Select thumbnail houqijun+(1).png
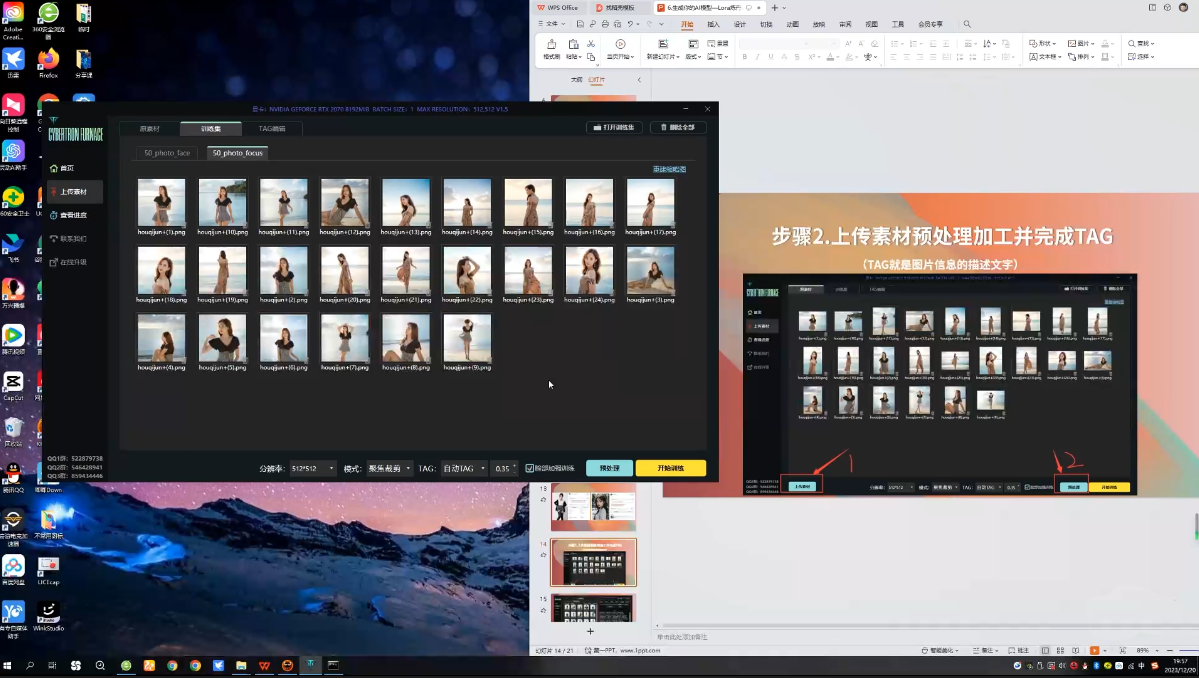 point(161,207)
